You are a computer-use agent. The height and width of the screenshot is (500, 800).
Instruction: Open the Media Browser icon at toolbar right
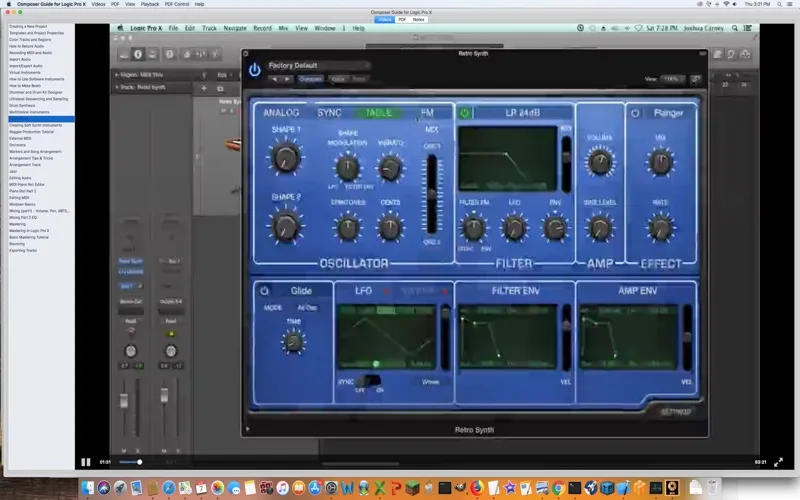[x=745, y=54]
